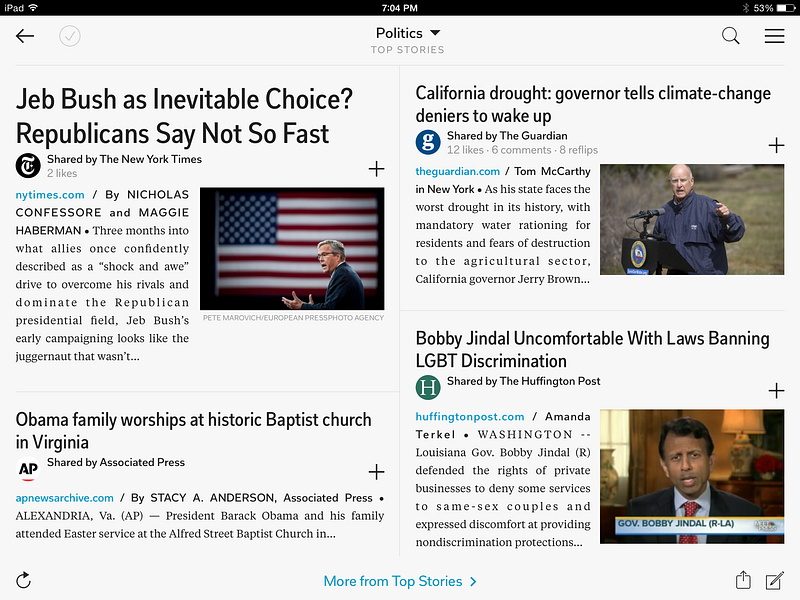View the Jeb Bush flag photo
The width and height of the screenshot is (800, 600).
(x=292, y=248)
